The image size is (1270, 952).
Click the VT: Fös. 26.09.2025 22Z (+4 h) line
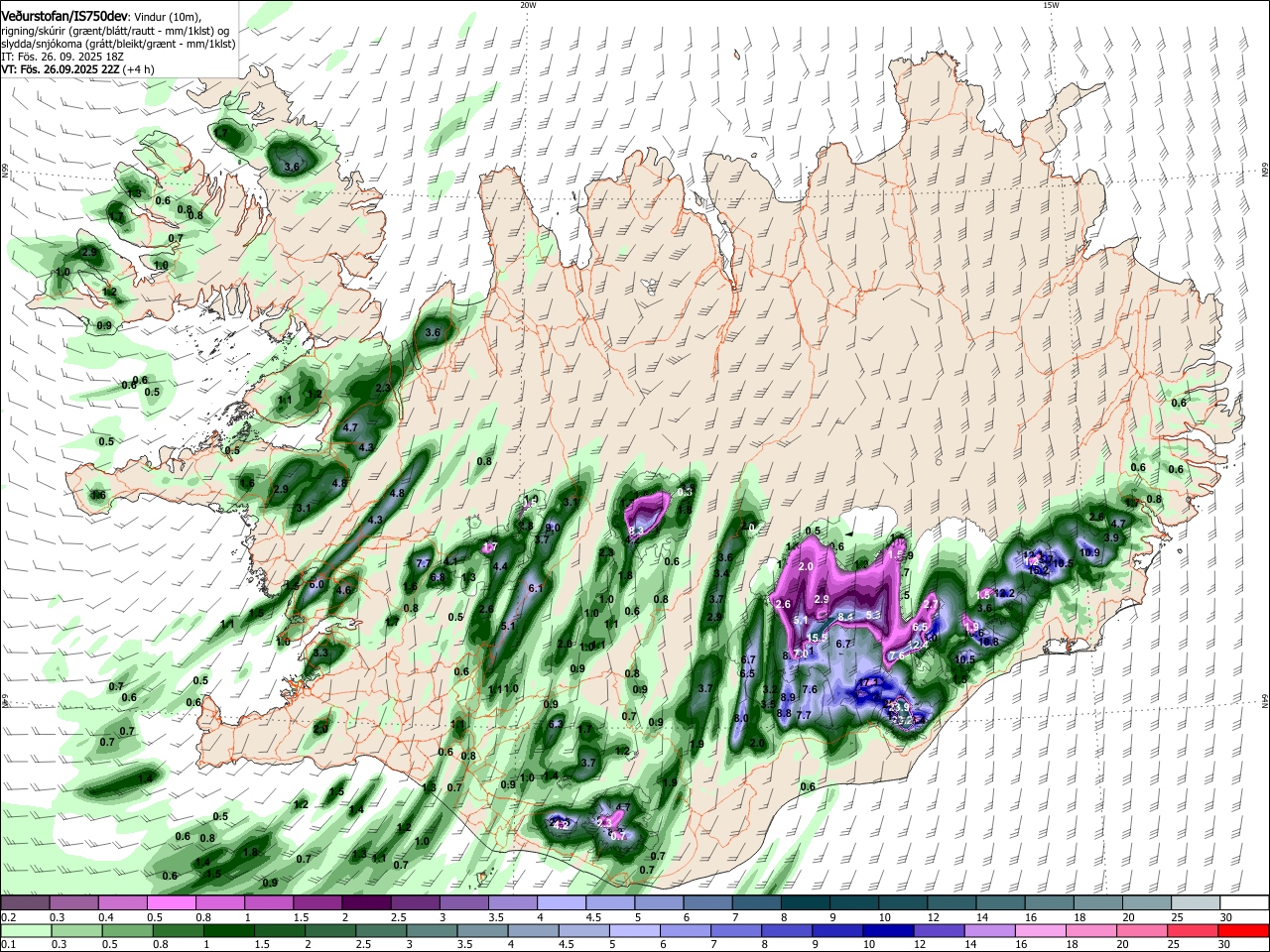click(77, 69)
